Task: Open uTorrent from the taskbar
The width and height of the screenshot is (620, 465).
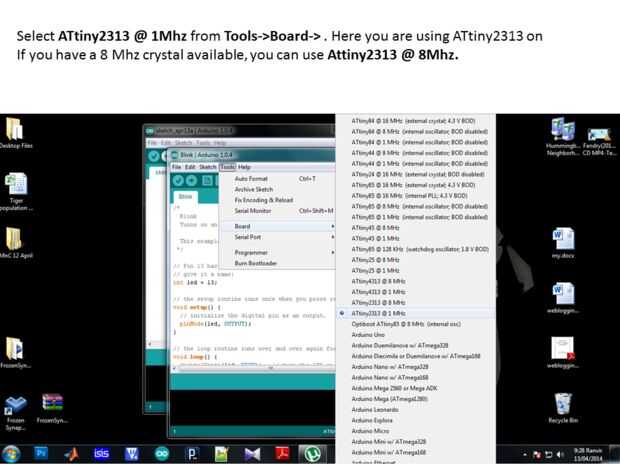Action: tap(312, 454)
